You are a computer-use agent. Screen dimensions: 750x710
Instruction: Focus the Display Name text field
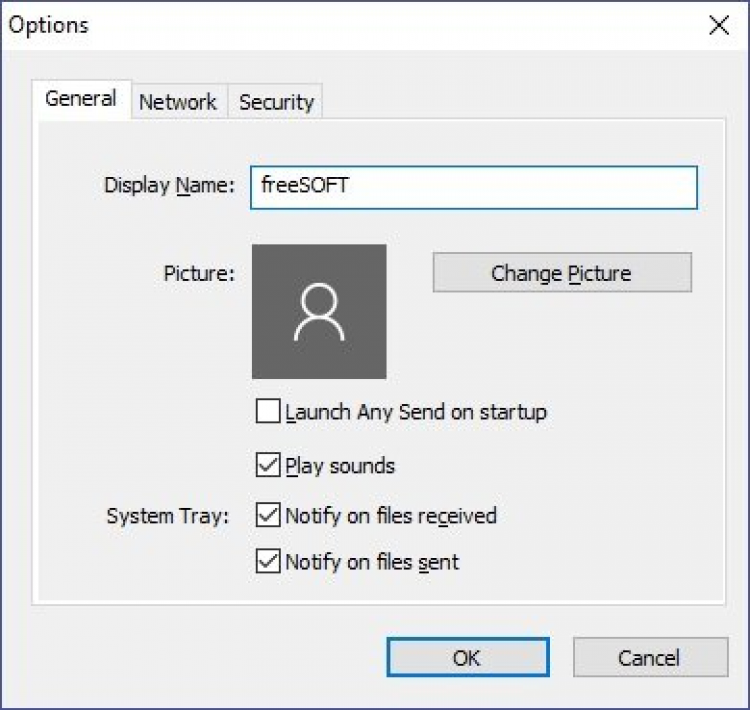tap(472, 187)
